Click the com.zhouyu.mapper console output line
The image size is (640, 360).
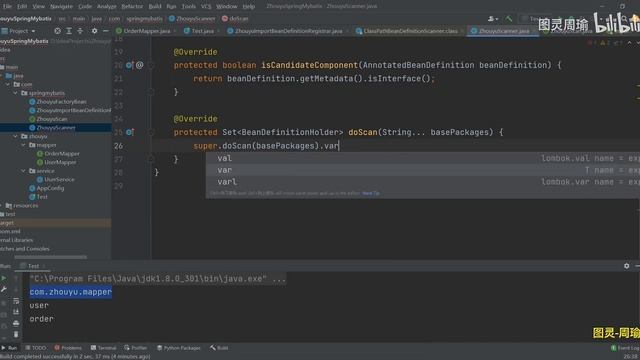point(71,292)
